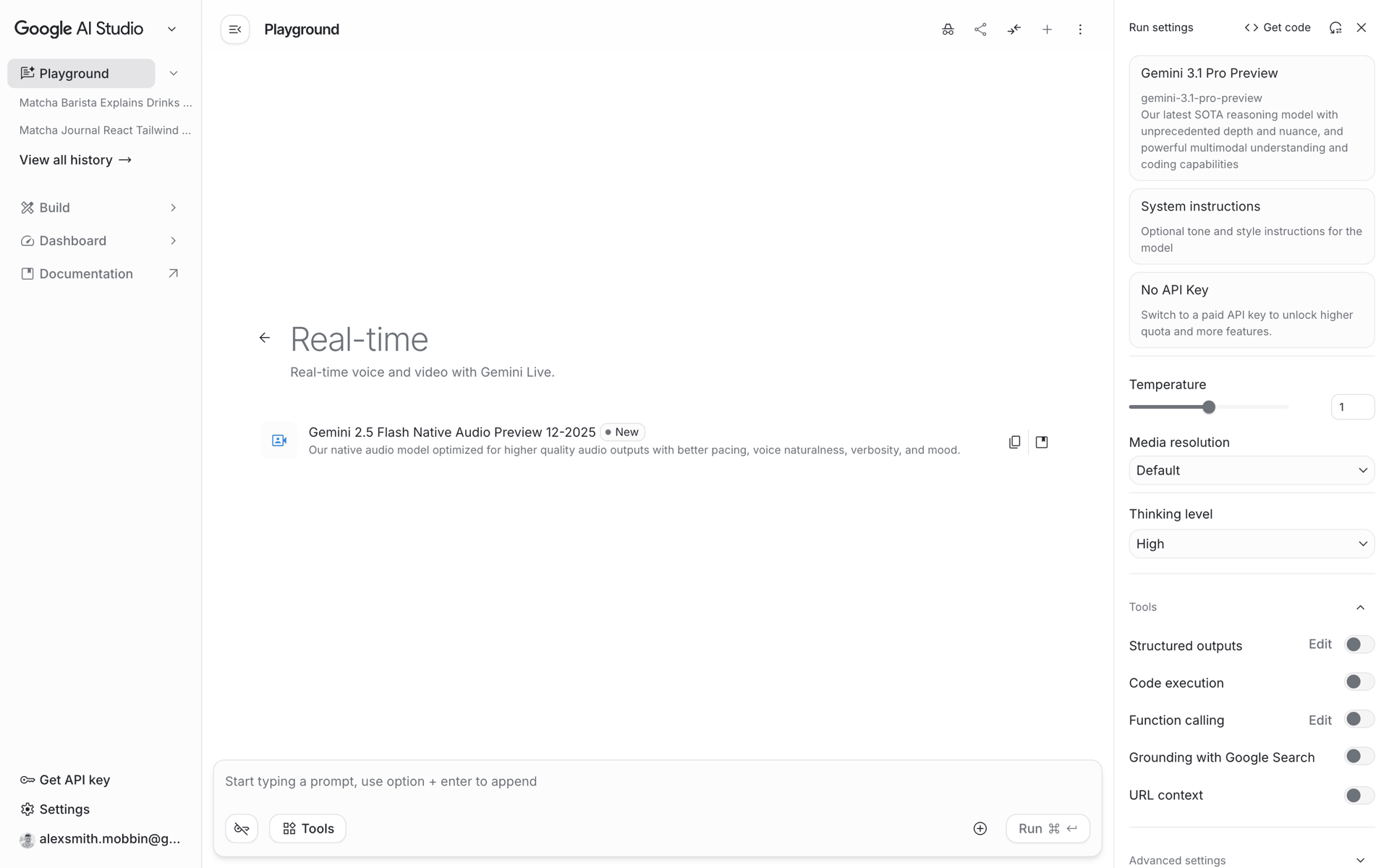The height and width of the screenshot is (868, 1389).
Task: Click the Dashboard gauge icon
Action: 27,241
